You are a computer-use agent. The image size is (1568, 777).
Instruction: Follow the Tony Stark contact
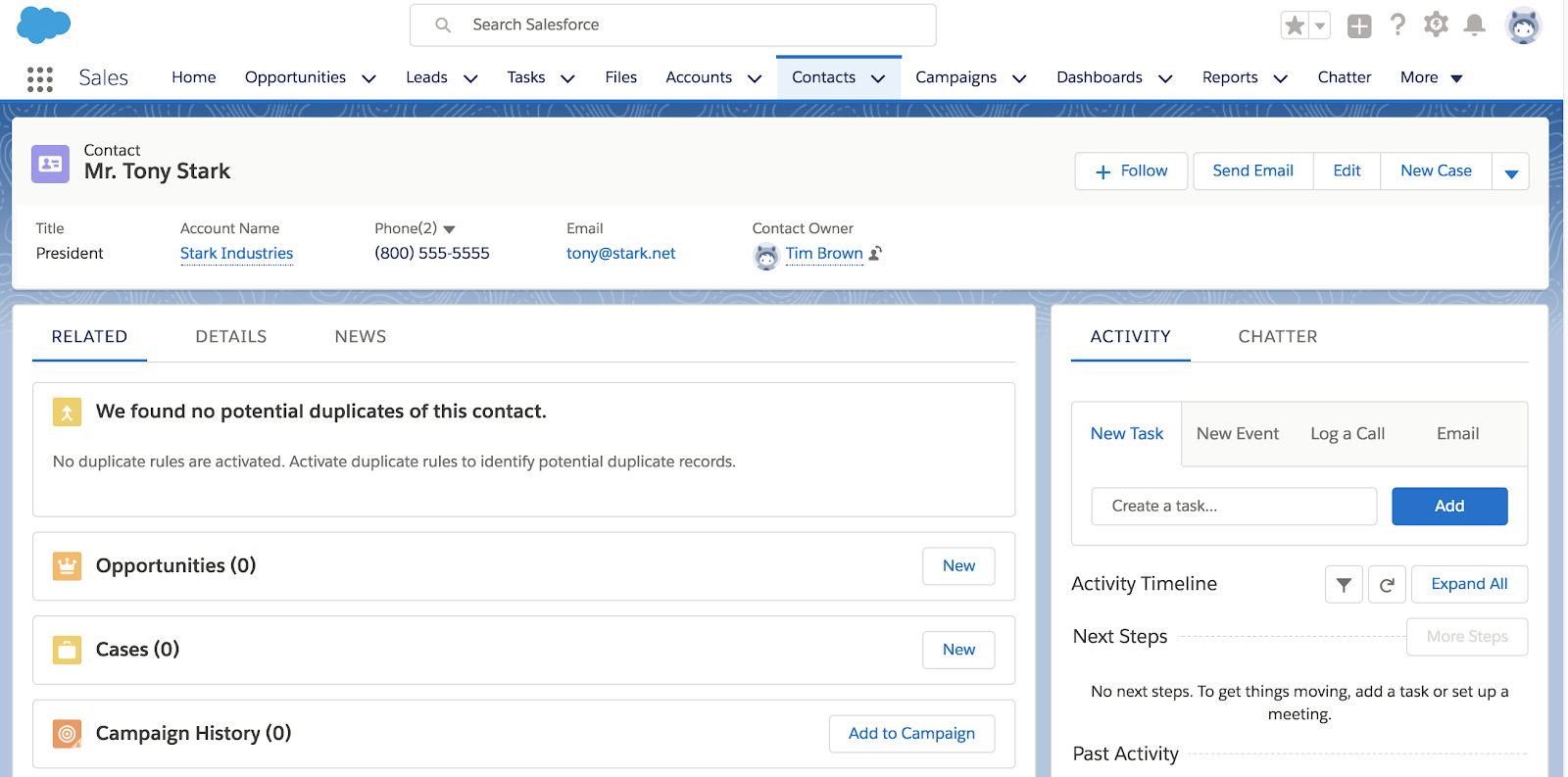(1131, 171)
